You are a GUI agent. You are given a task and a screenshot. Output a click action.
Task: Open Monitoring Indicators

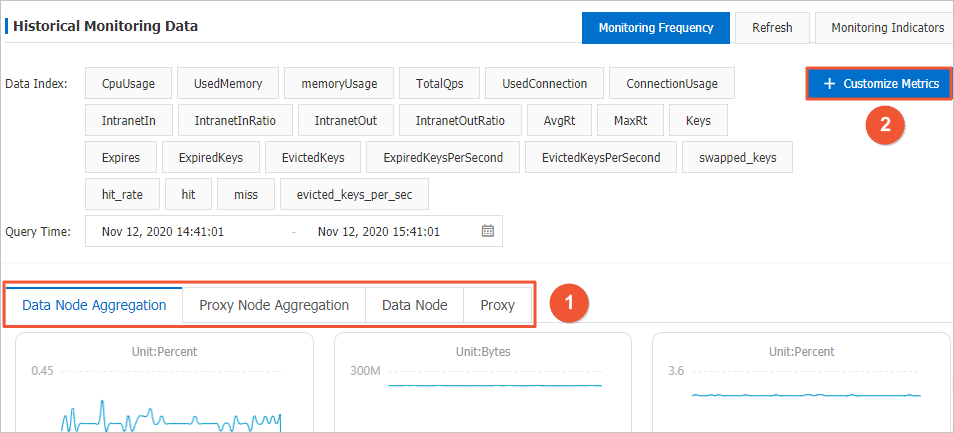click(887, 28)
